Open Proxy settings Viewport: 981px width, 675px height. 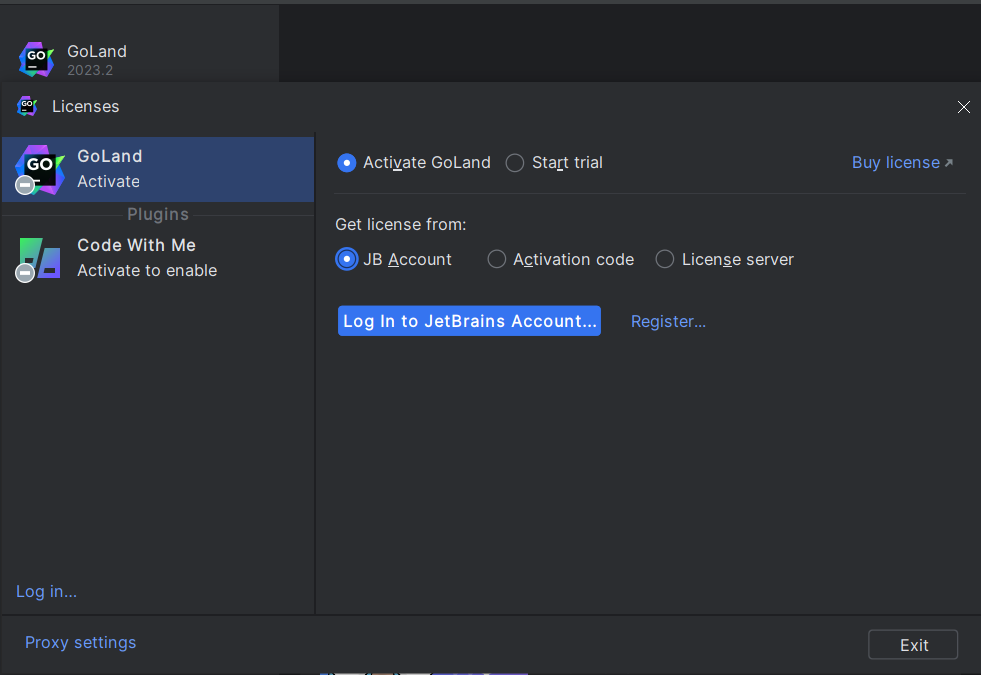(80, 642)
